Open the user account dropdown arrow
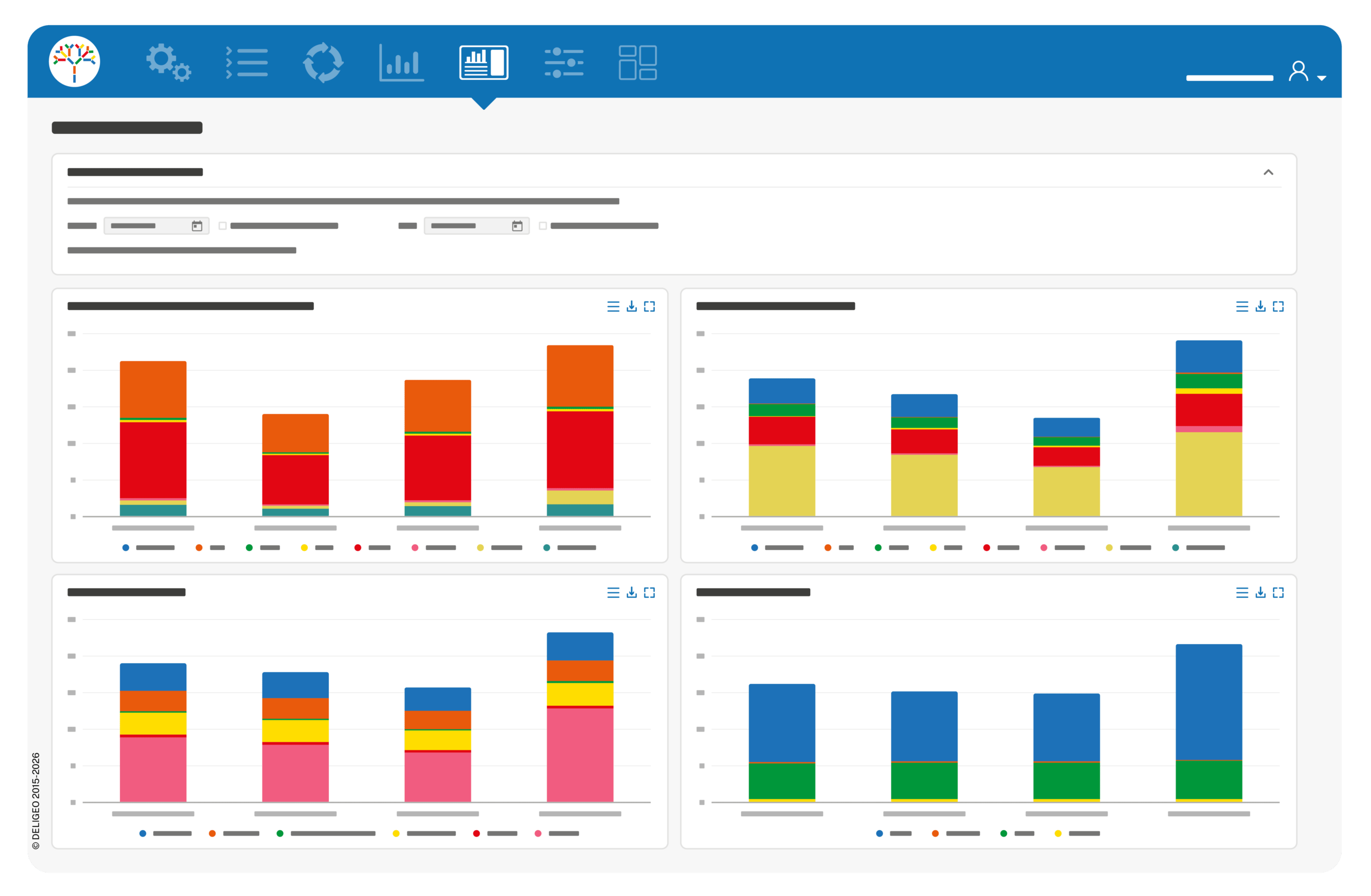 click(x=1322, y=78)
